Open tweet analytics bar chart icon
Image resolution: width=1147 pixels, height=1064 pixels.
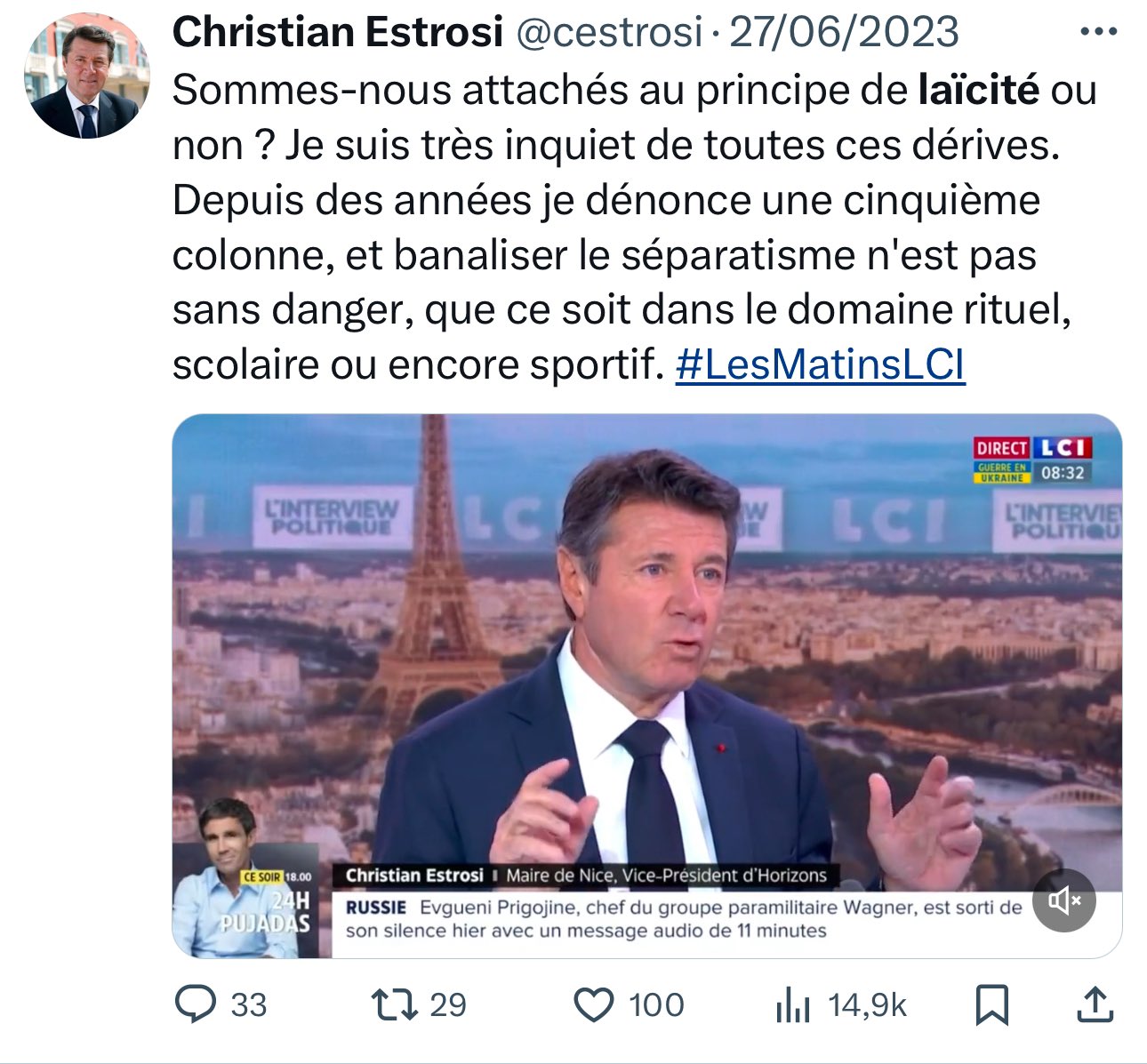pos(792,1006)
